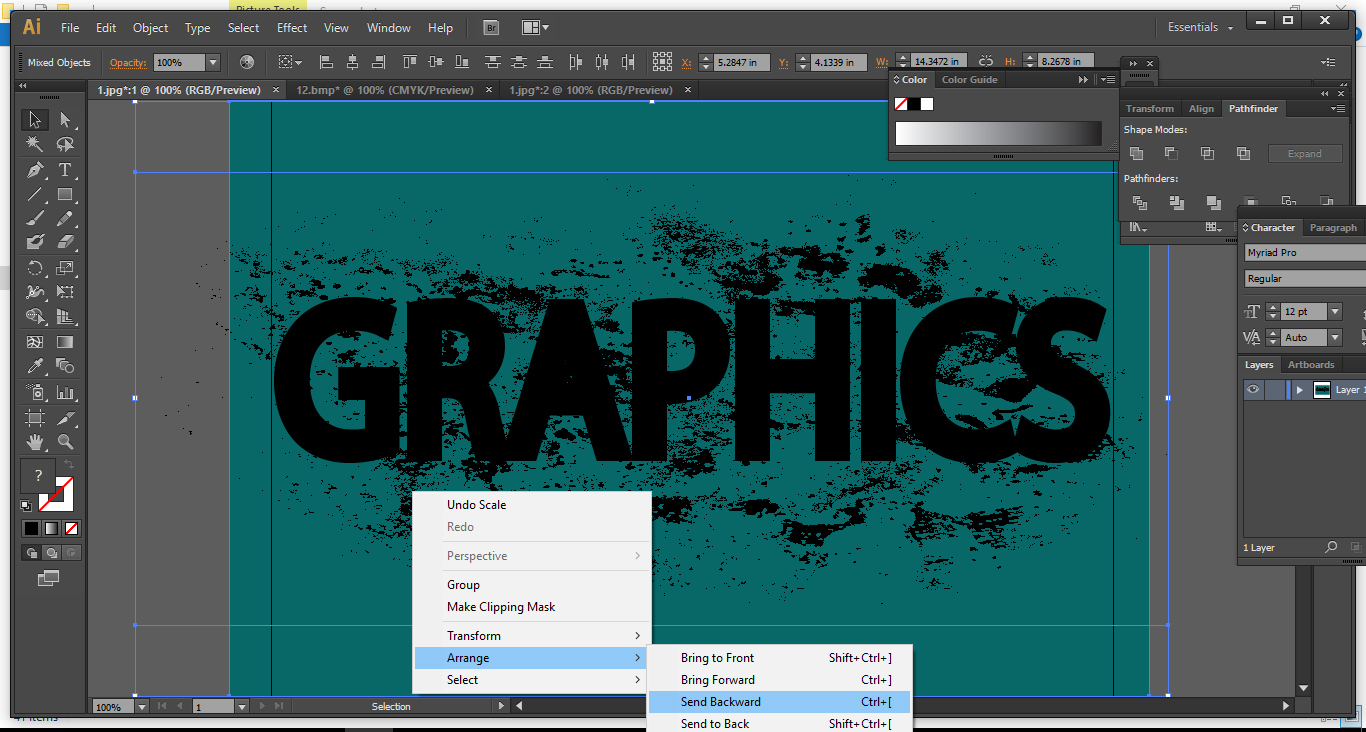Open the Adobe Illustrator start icon

pos(30,27)
